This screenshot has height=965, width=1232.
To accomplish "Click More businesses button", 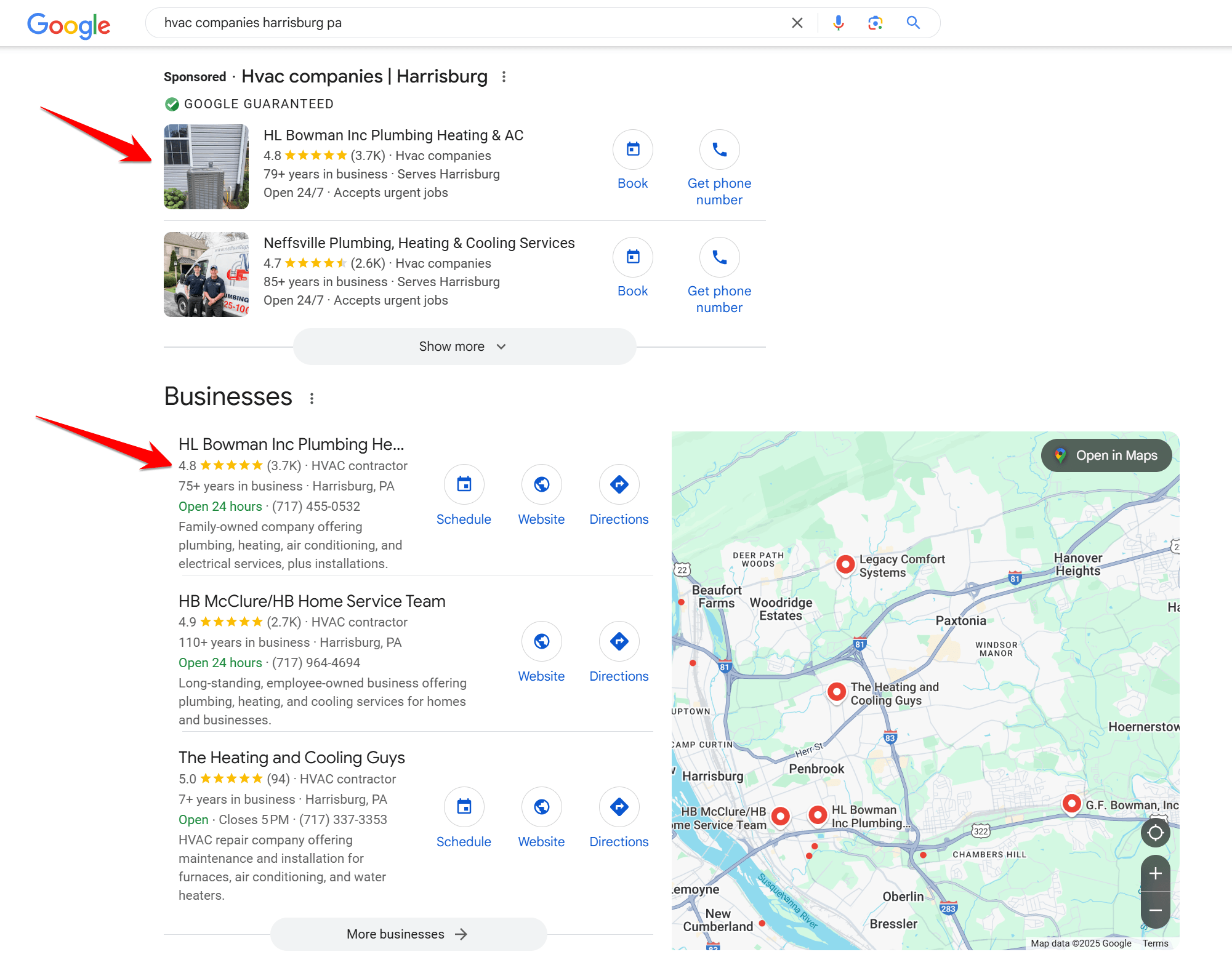I will tap(408, 934).
